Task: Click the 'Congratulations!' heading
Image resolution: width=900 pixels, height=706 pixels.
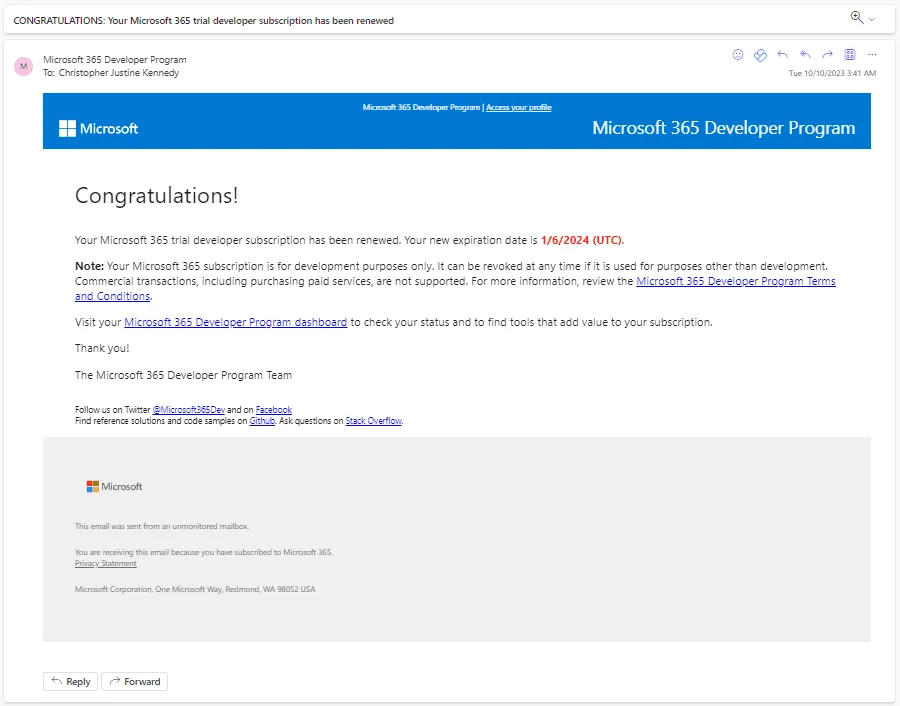Action: pyautogui.click(x=157, y=196)
